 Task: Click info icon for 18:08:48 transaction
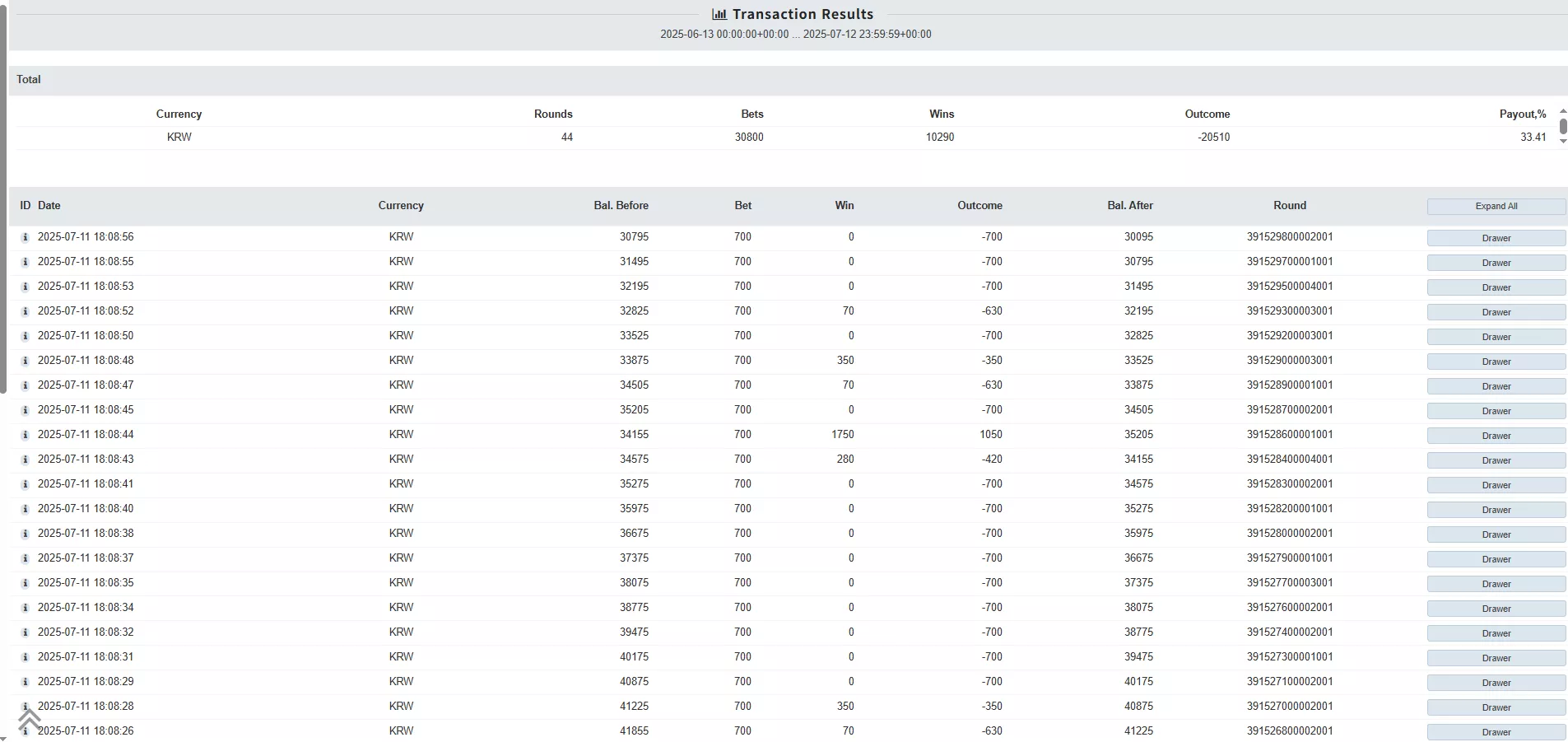(26, 361)
